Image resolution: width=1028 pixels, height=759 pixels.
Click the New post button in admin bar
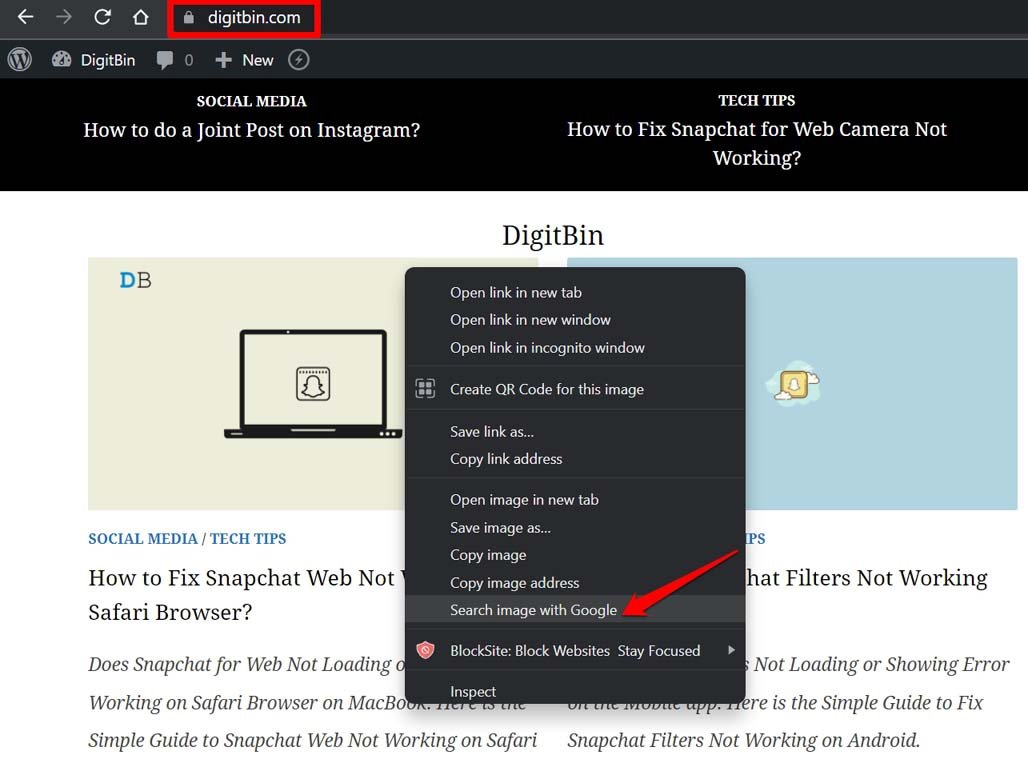tap(245, 60)
